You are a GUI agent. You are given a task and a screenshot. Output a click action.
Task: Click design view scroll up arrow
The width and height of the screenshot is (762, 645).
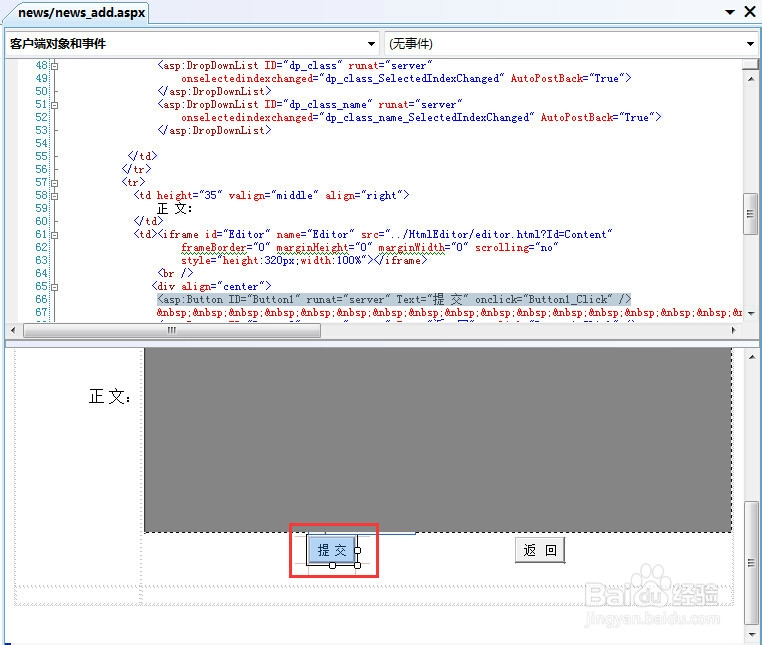pyautogui.click(x=752, y=357)
